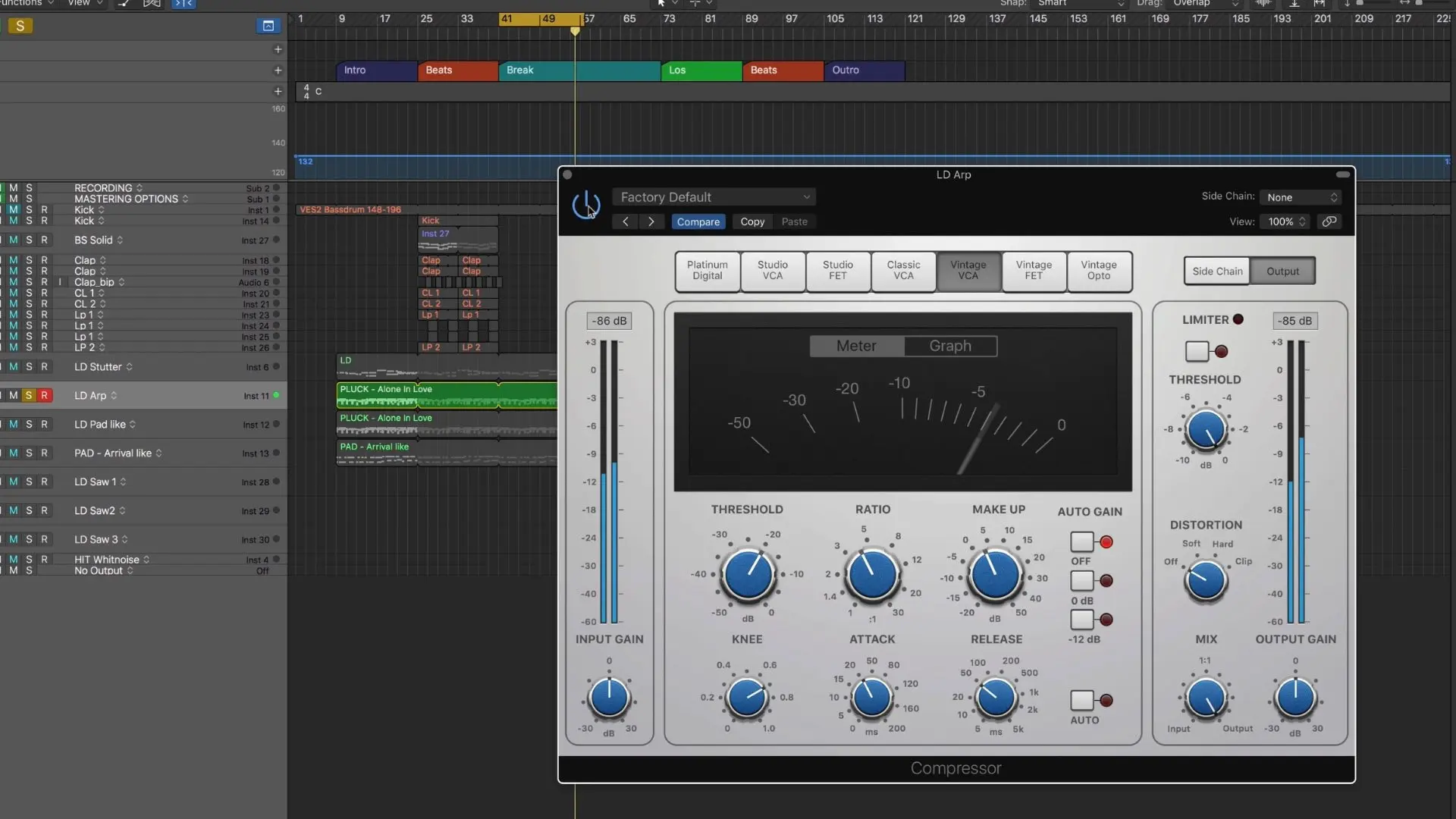Screen dimensions: 1456x819
Task: Toggle the compressor plugin power button
Action: (x=585, y=205)
